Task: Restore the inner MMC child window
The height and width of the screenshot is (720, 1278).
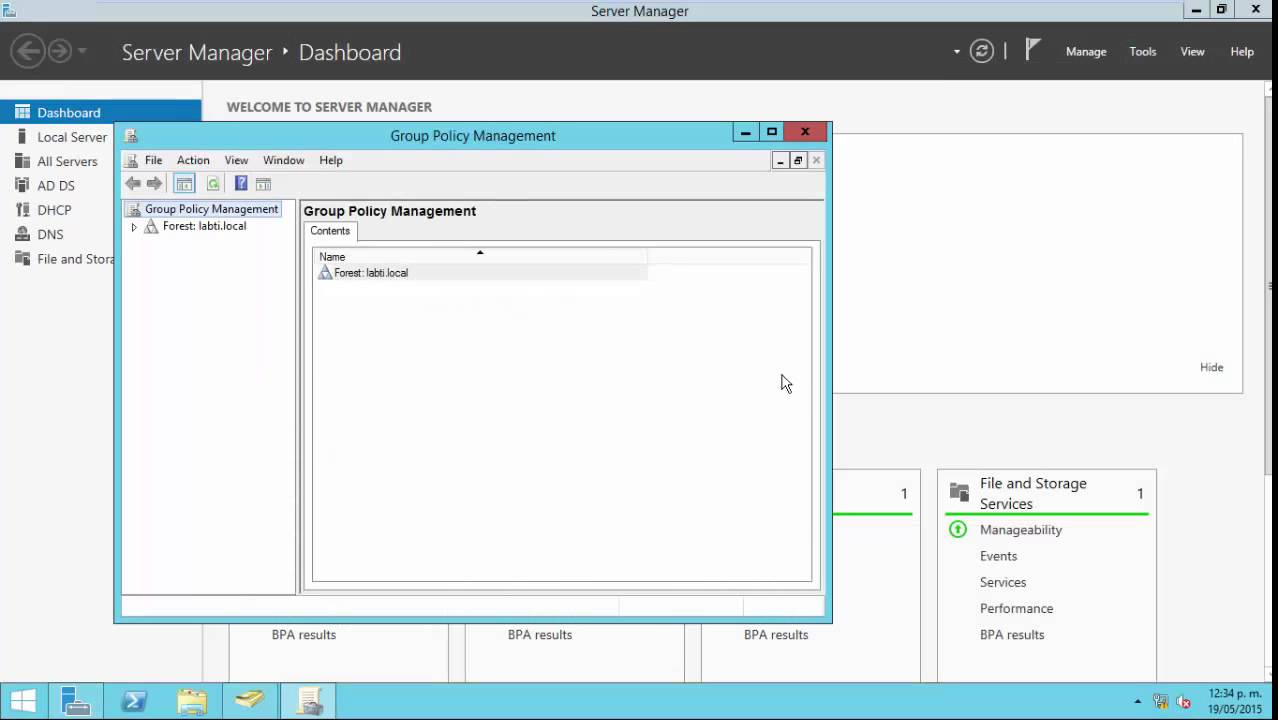Action: click(798, 160)
